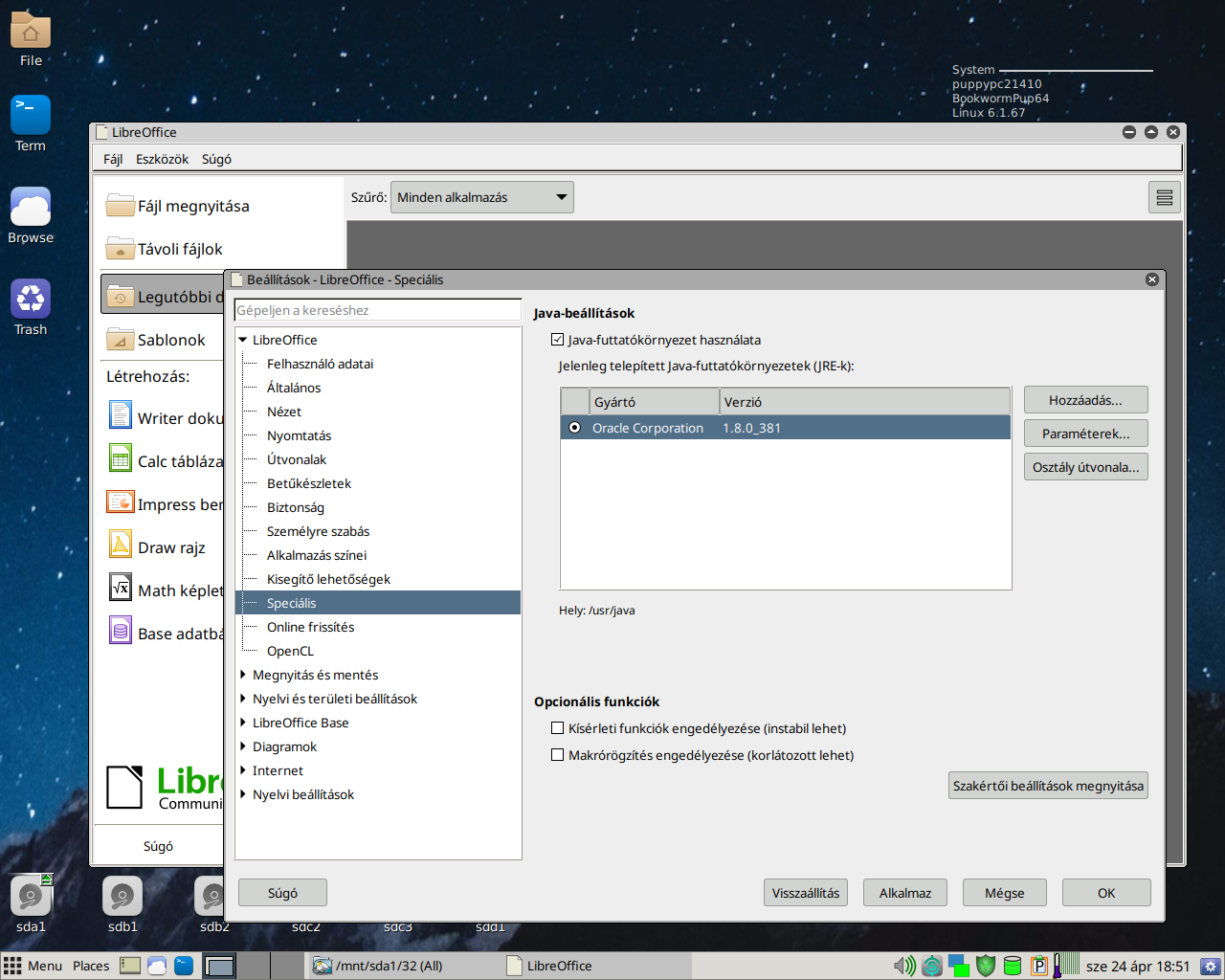1225x980 pixels.
Task: Click the terminal launcher in the taskbar
Action: tap(184, 966)
